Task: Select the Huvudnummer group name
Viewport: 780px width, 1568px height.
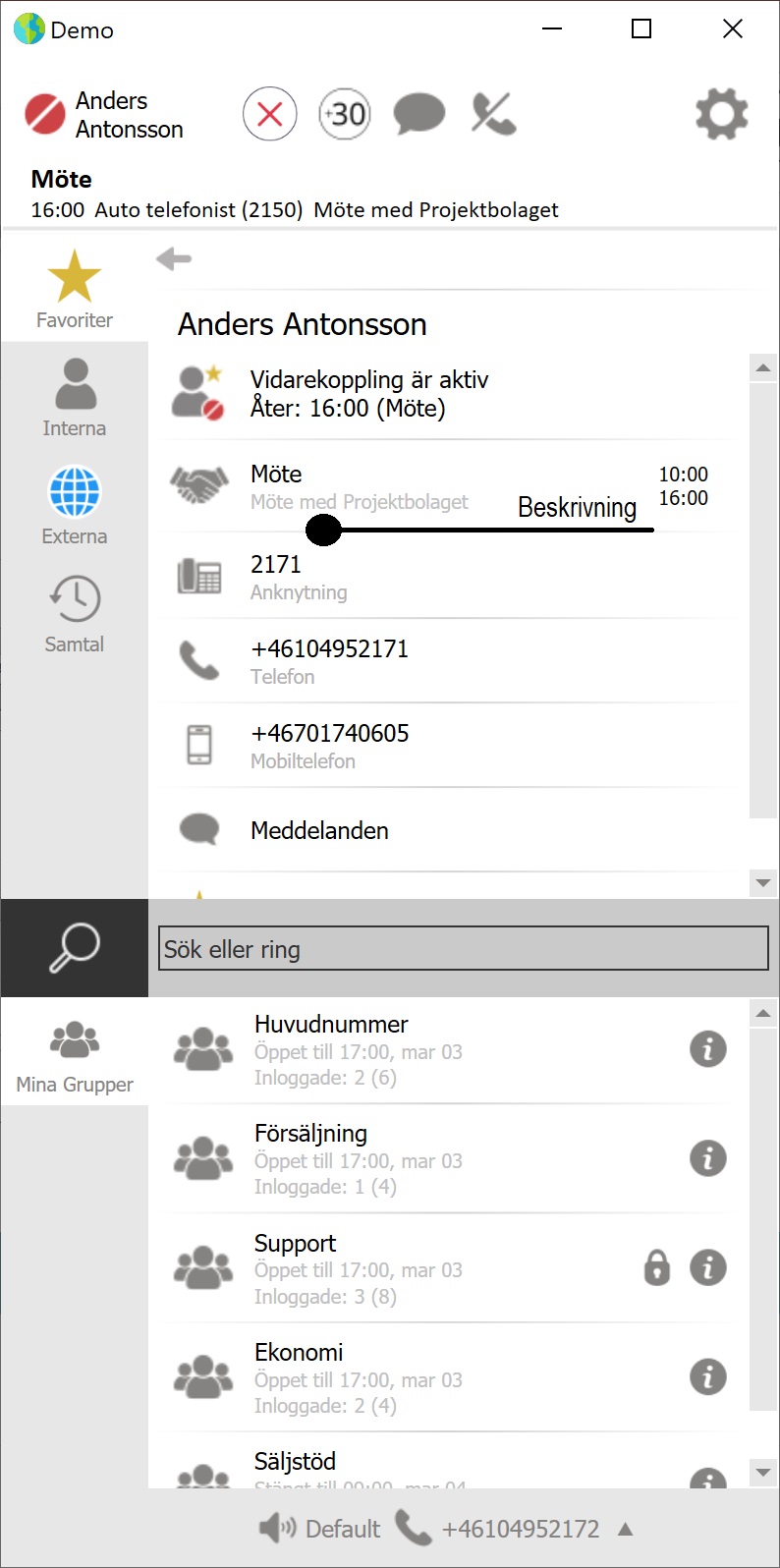Action: (331, 1024)
